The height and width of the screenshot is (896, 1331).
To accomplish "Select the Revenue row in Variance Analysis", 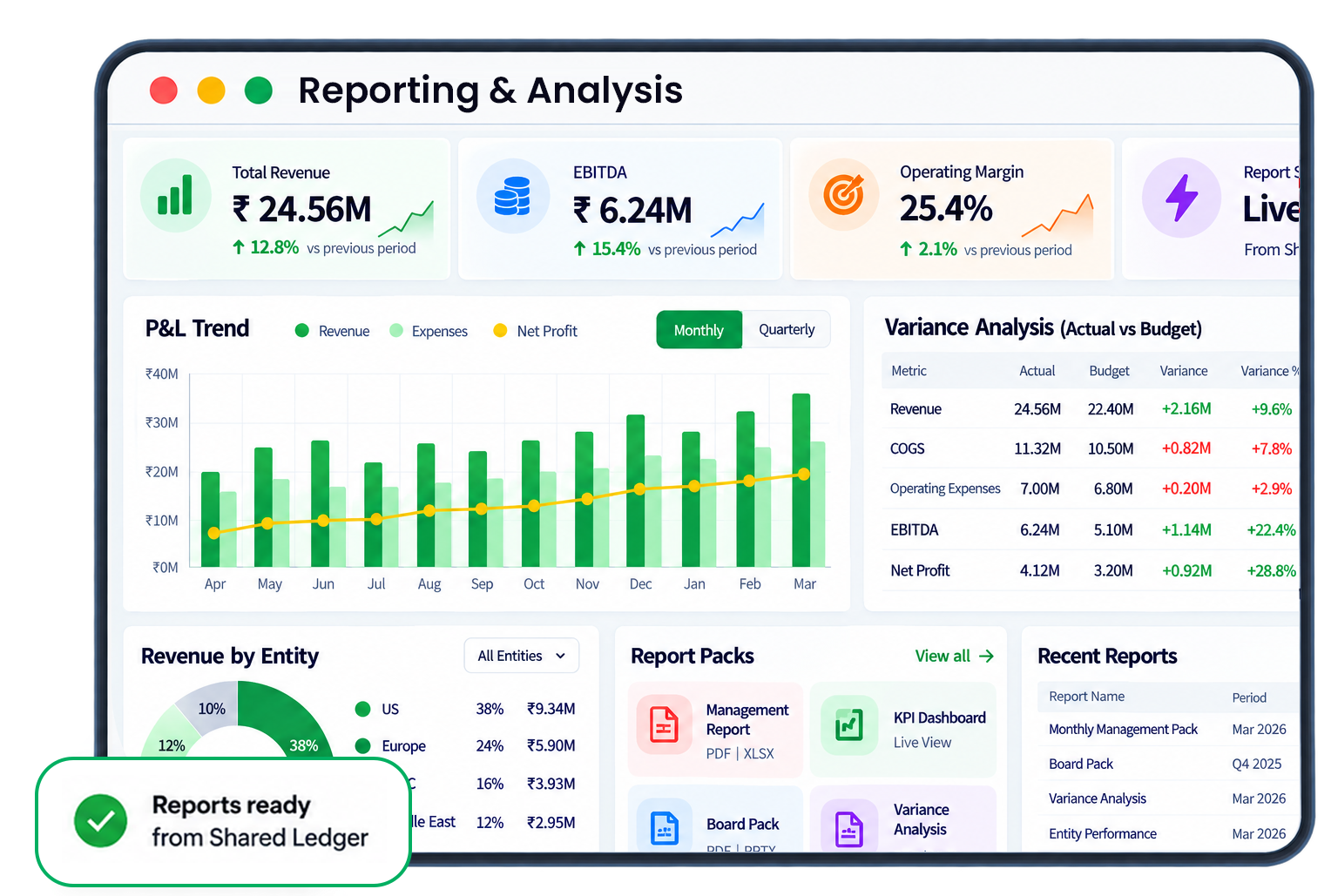I will [x=1091, y=409].
